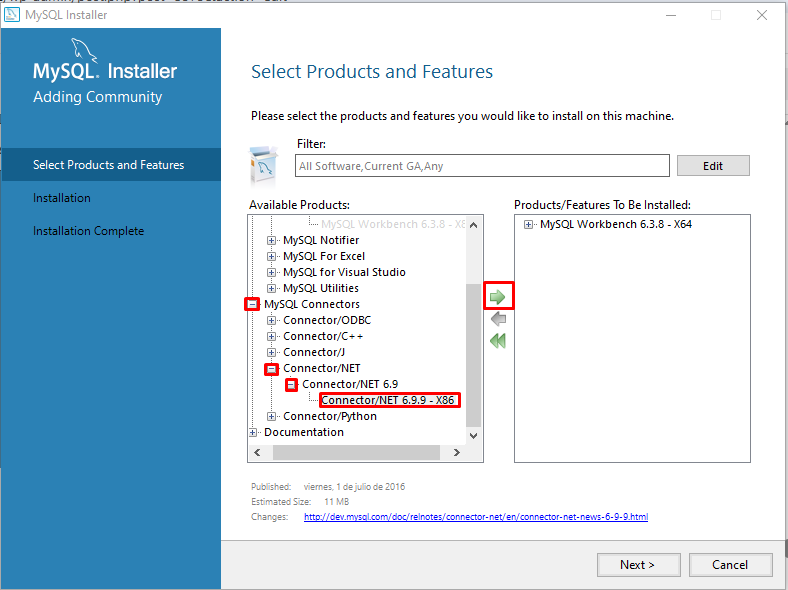Click horizontal scrollbar thumb in Available Products
The image size is (788, 590).
(356, 452)
